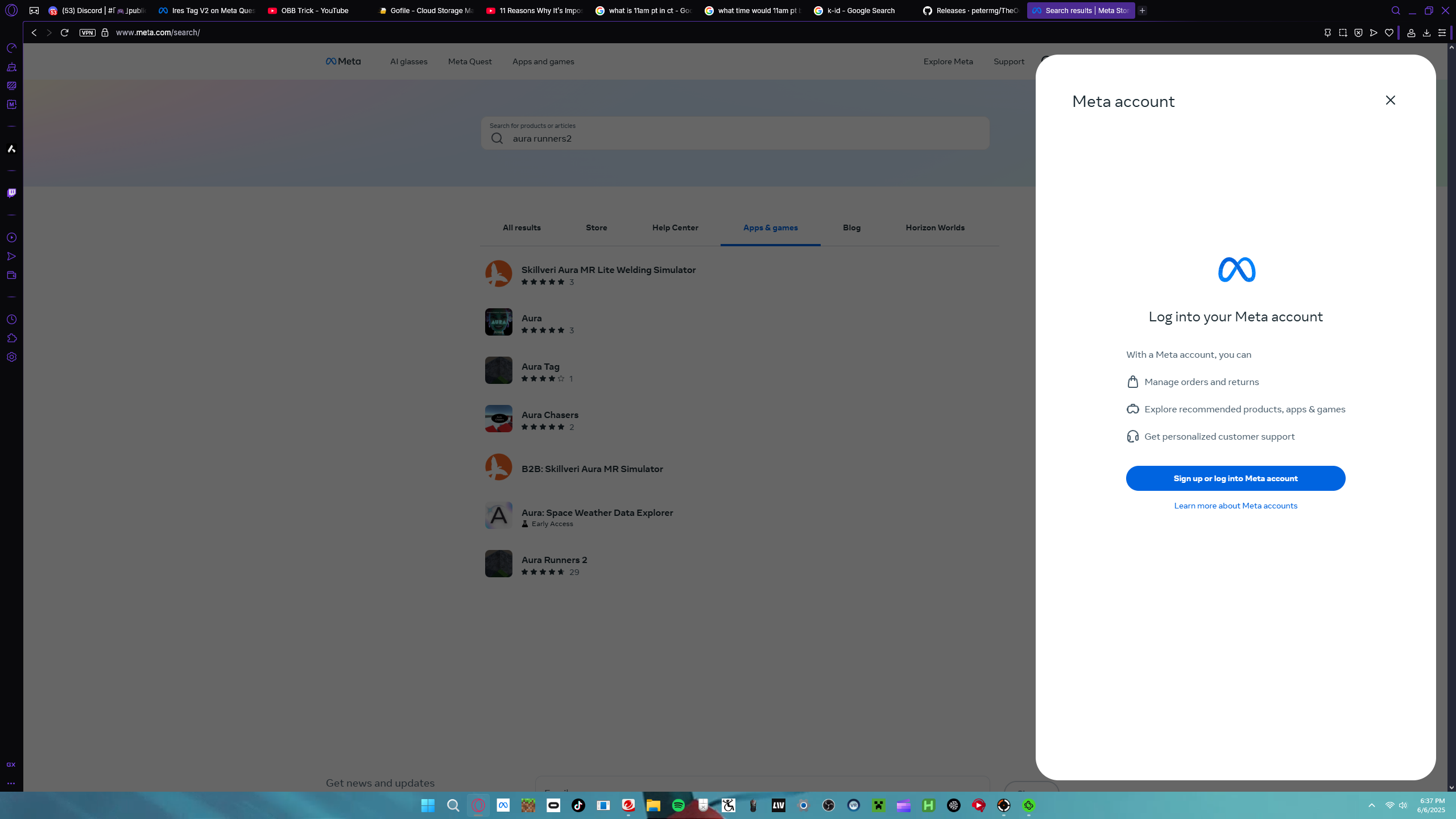
Task: Open Support in the header
Action: click(x=1009, y=61)
